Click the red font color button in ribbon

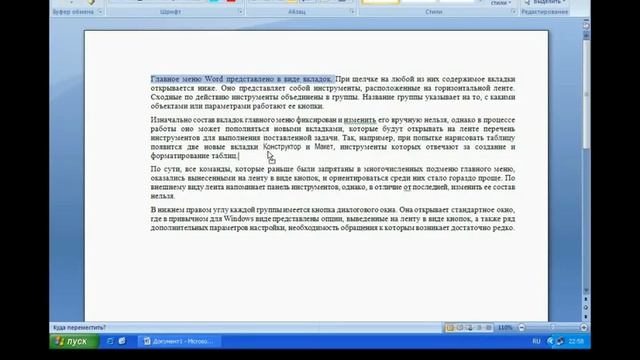click(x=231, y=1)
